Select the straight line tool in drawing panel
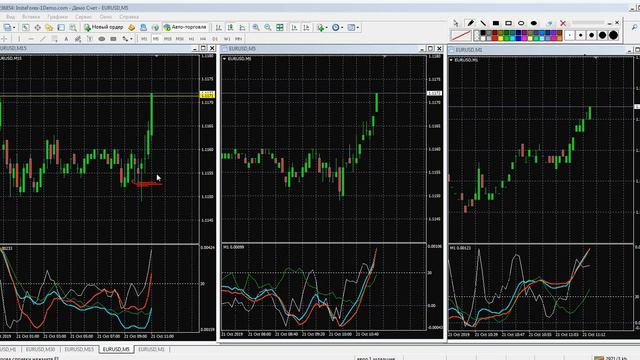This screenshot has width=640, height=360. click(483, 23)
